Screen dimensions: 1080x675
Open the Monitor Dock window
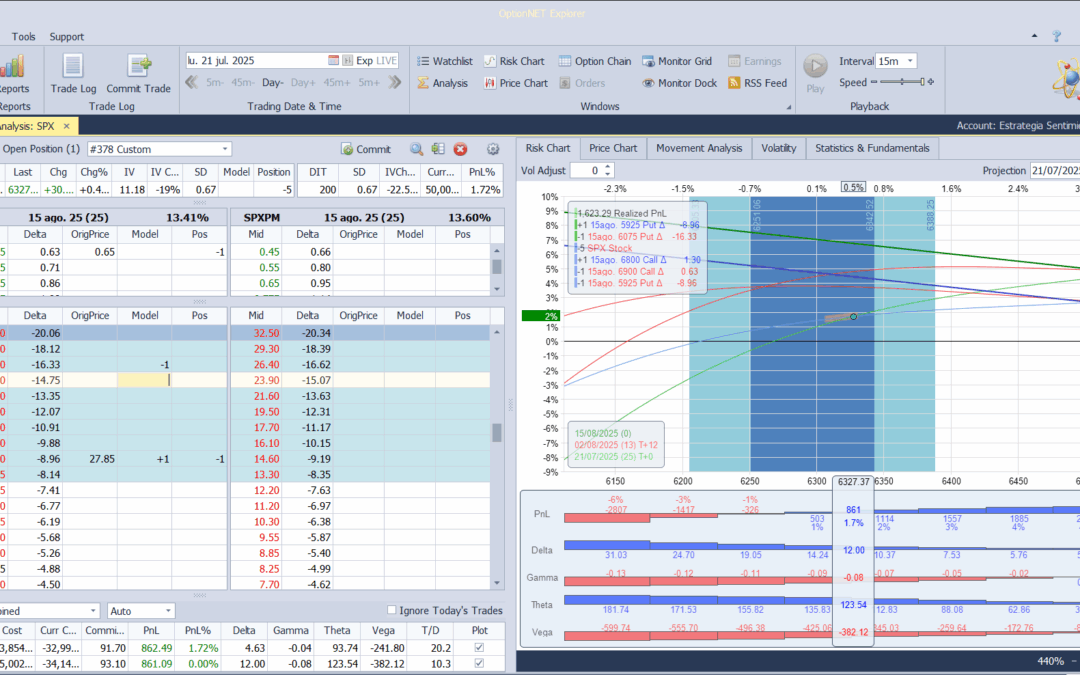[680, 83]
